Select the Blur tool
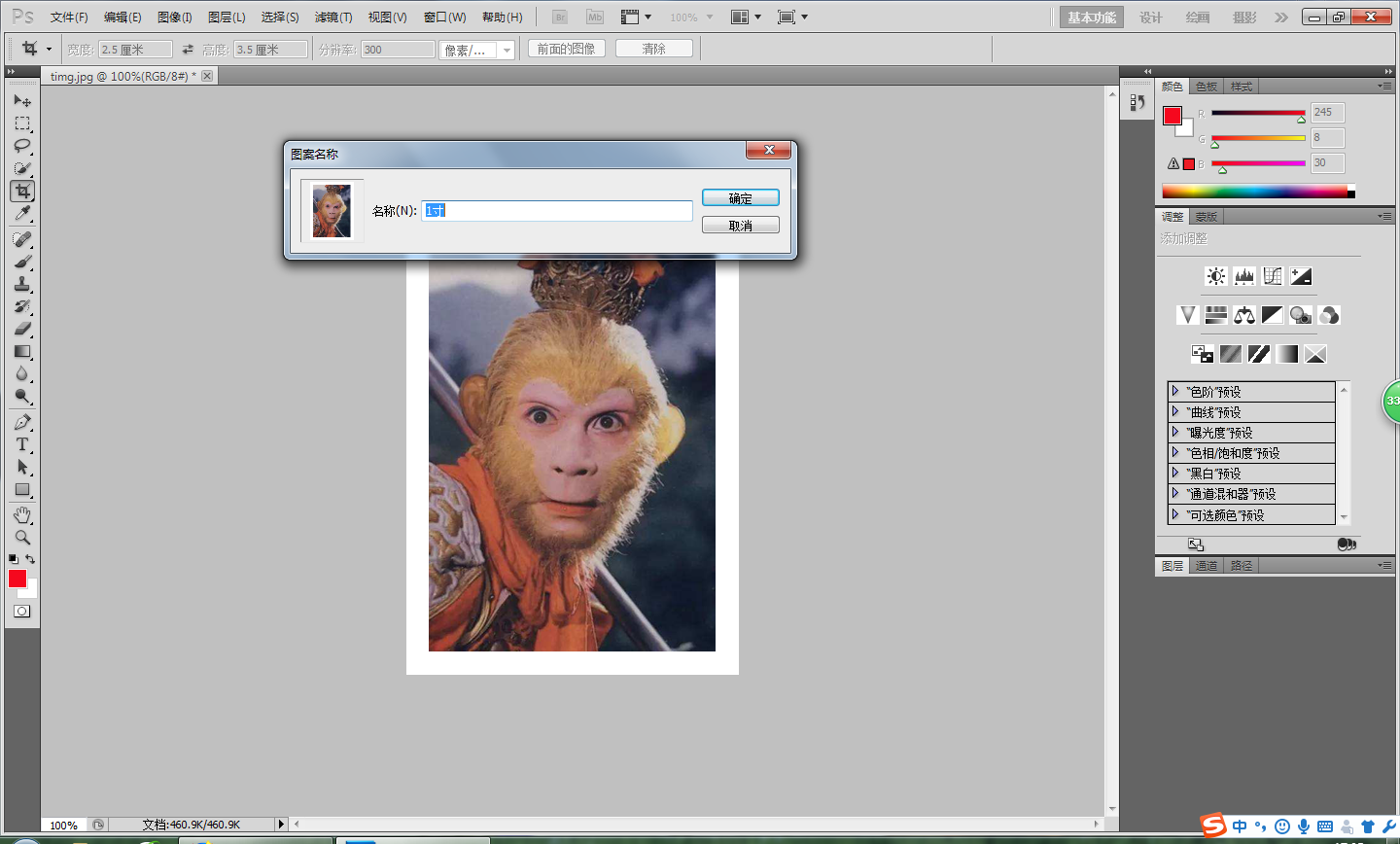 pos(22,373)
